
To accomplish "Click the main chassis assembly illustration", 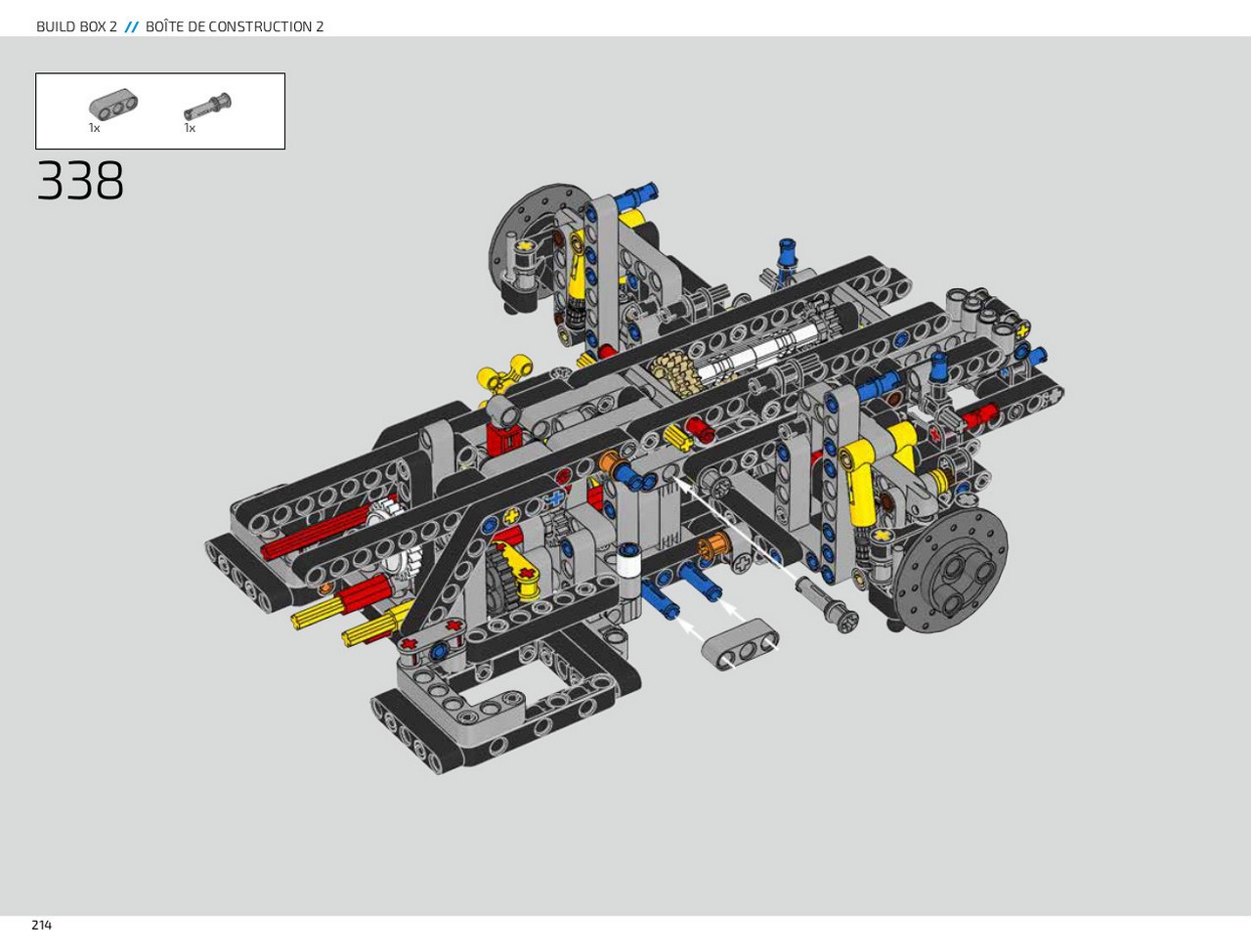I will pyautogui.click(x=635, y=479).
